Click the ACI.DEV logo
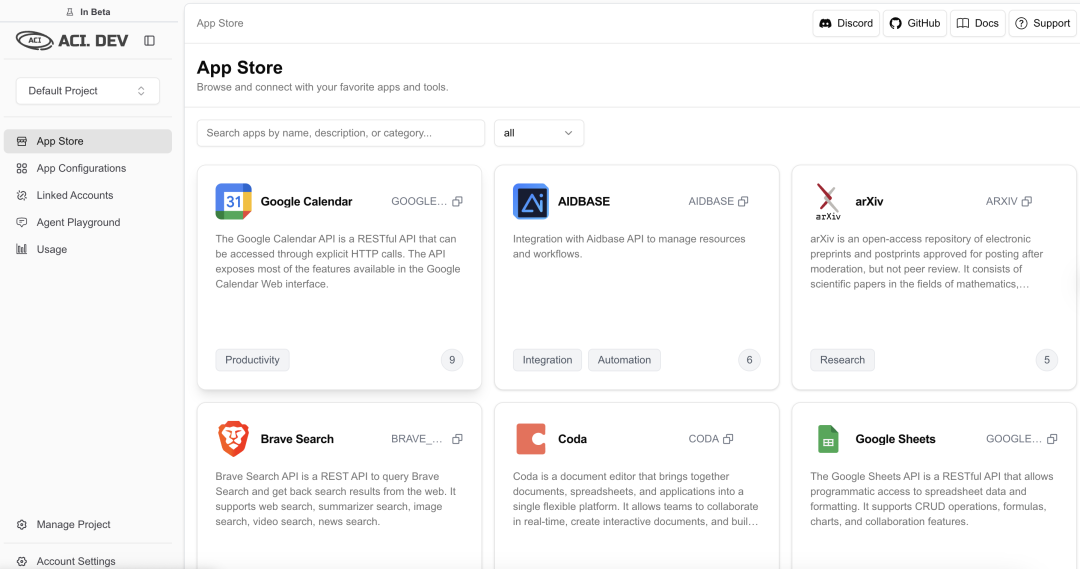The height and width of the screenshot is (569, 1080). (72, 41)
